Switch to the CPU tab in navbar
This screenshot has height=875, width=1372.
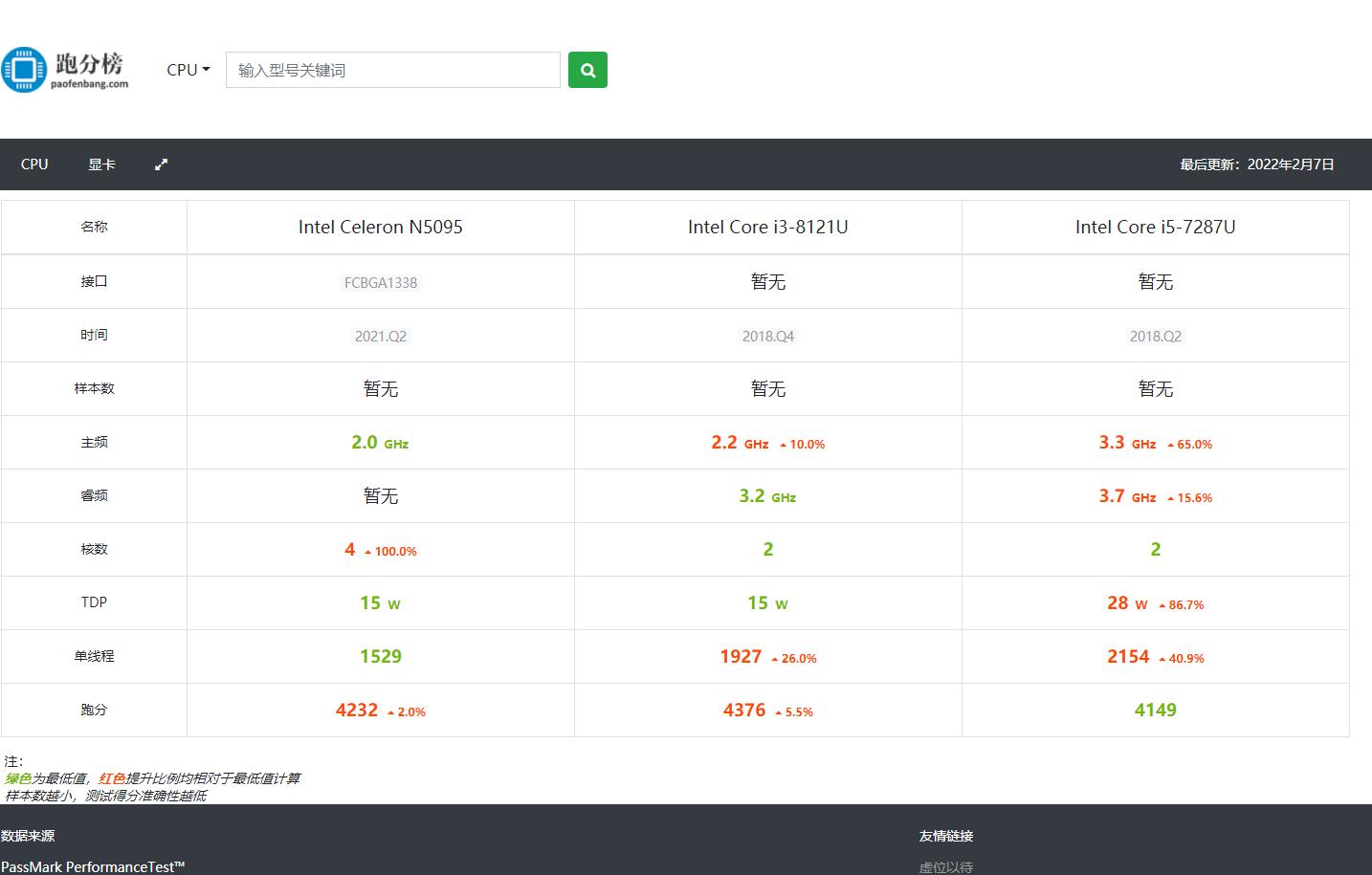pos(34,164)
